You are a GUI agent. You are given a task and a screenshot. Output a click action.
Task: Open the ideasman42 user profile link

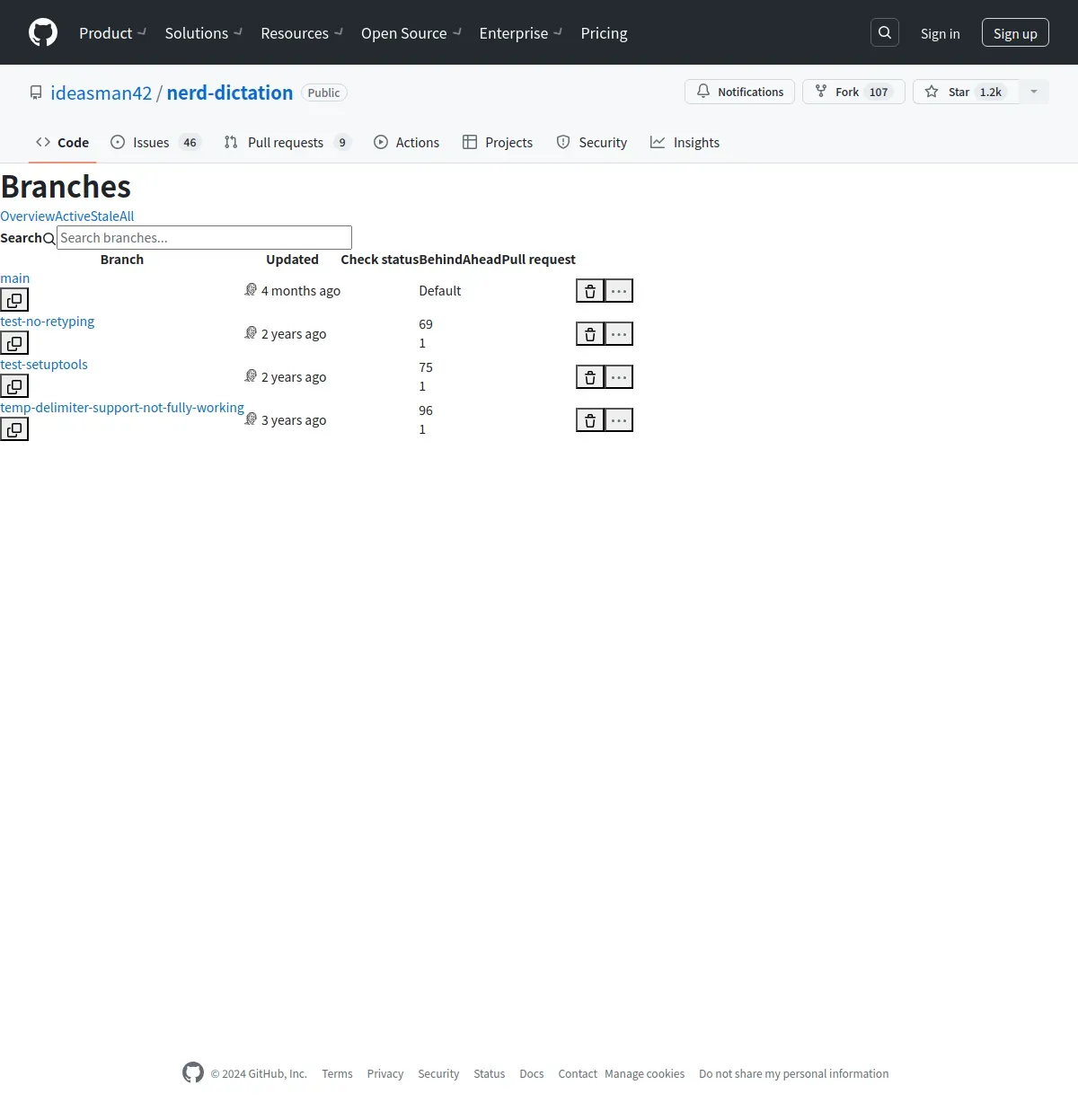tap(102, 93)
